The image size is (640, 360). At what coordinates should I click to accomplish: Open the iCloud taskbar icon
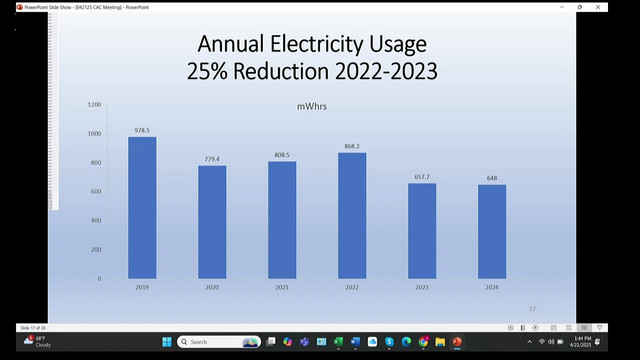point(372,342)
